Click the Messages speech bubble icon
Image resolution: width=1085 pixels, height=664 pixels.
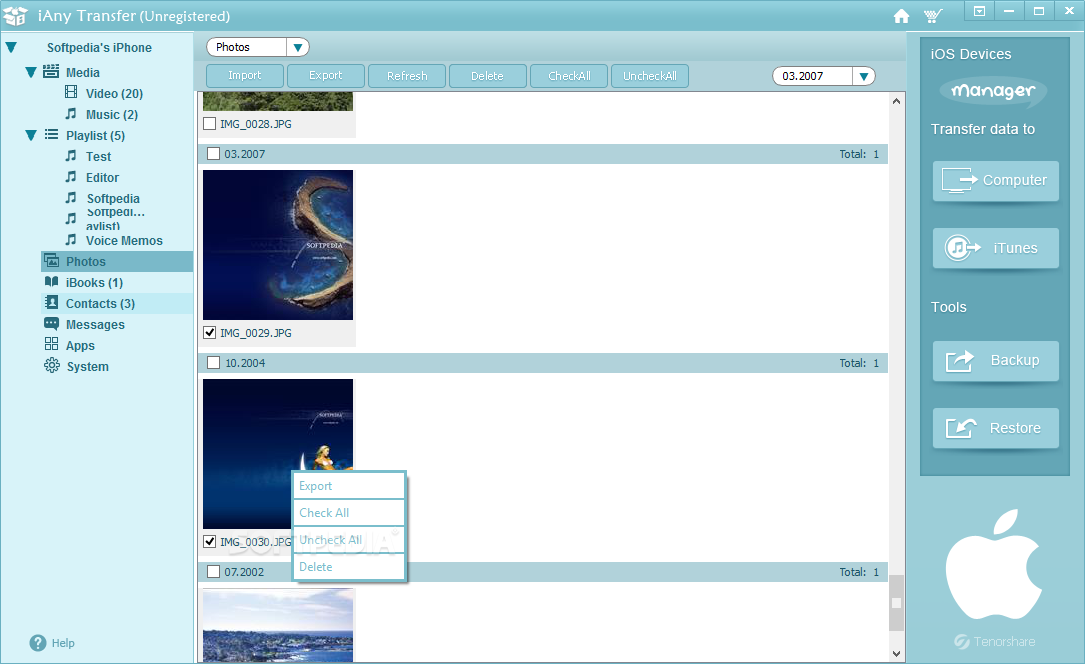pyautogui.click(x=51, y=324)
